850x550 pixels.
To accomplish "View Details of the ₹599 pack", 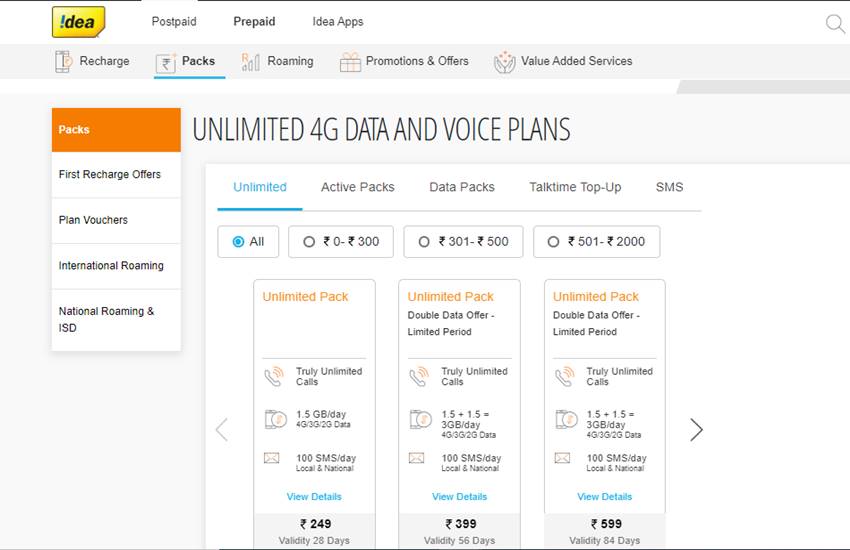I will pos(604,496).
